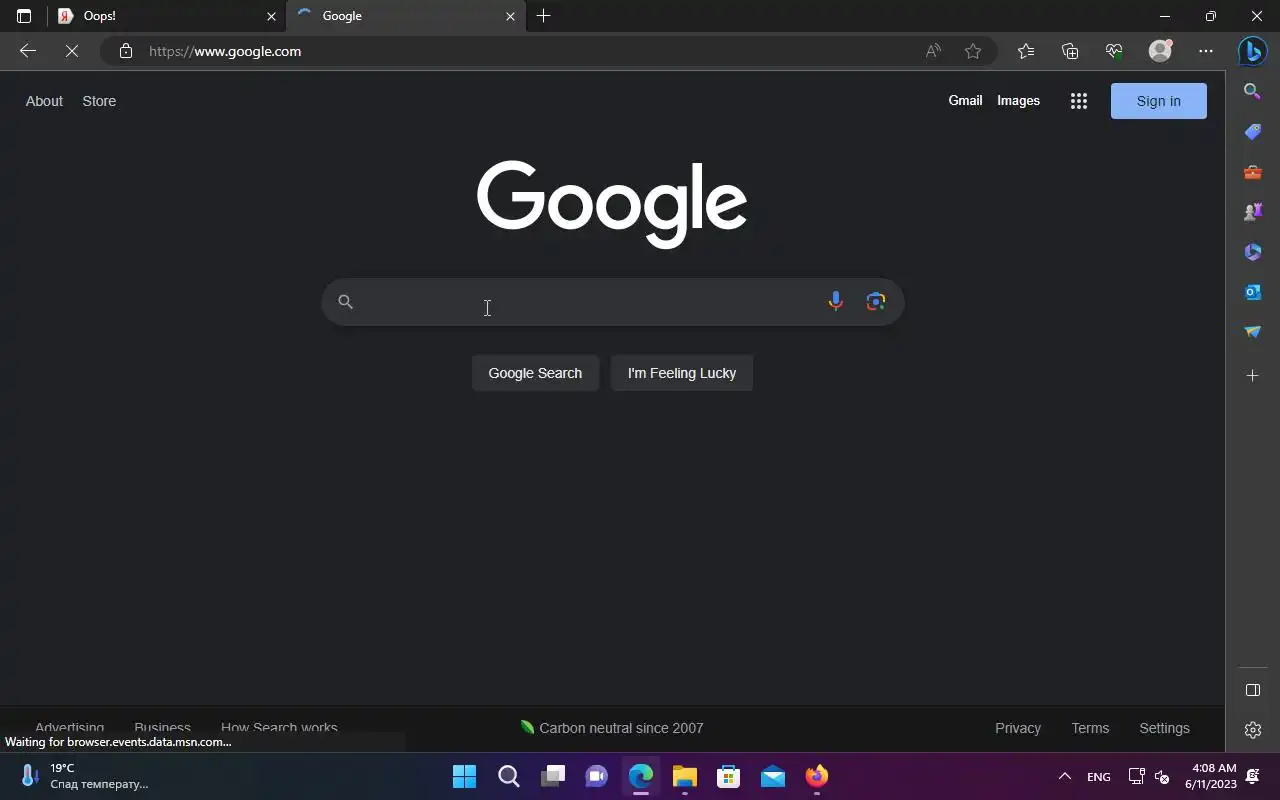Image resolution: width=1280 pixels, height=800 pixels.
Task: Switch to the Oops! tab
Action: click(x=166, y=16)
